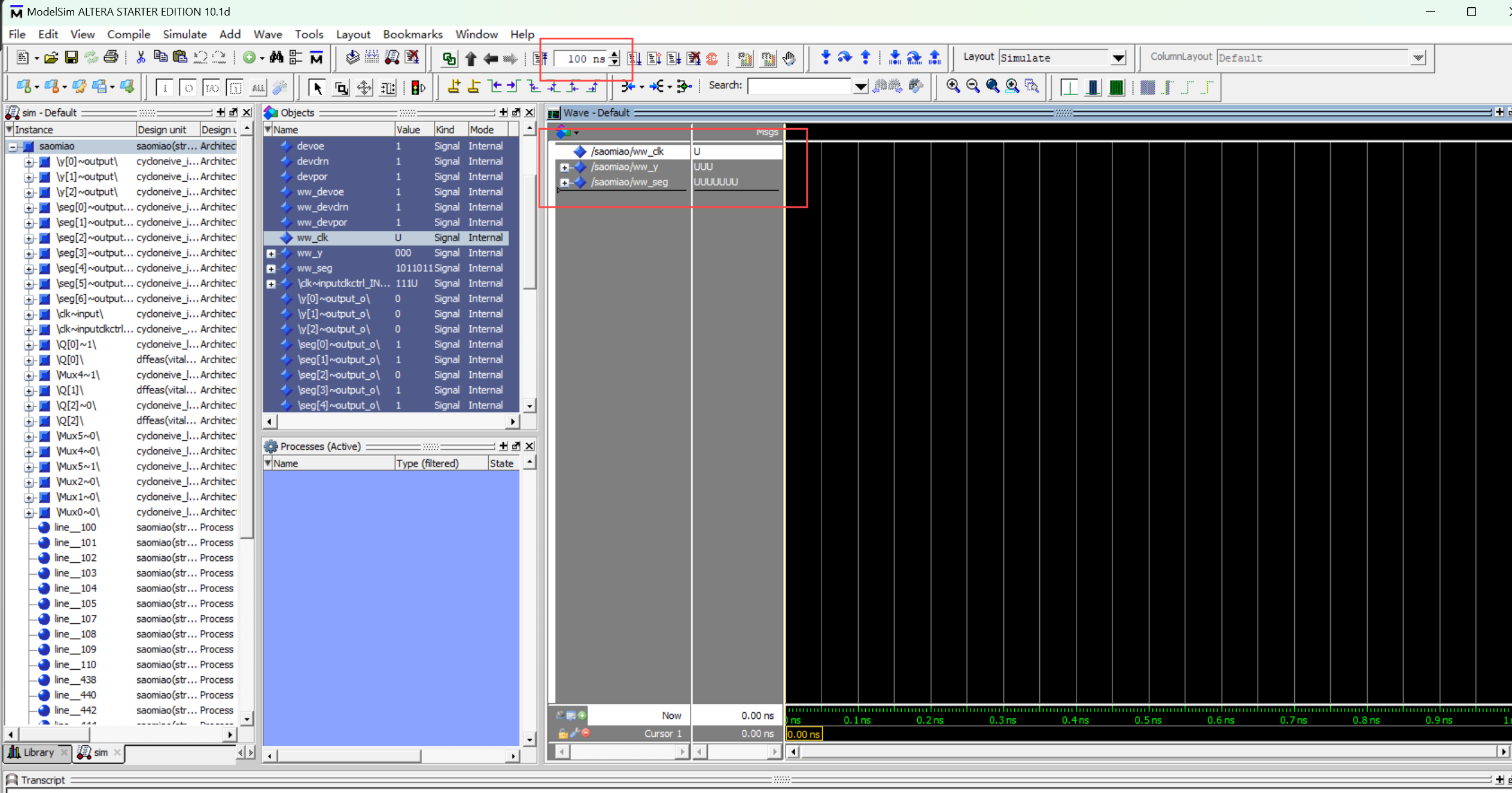The image size is (1512, 793).
Task: Open the Simulate menu
Action: pos(184,34)
